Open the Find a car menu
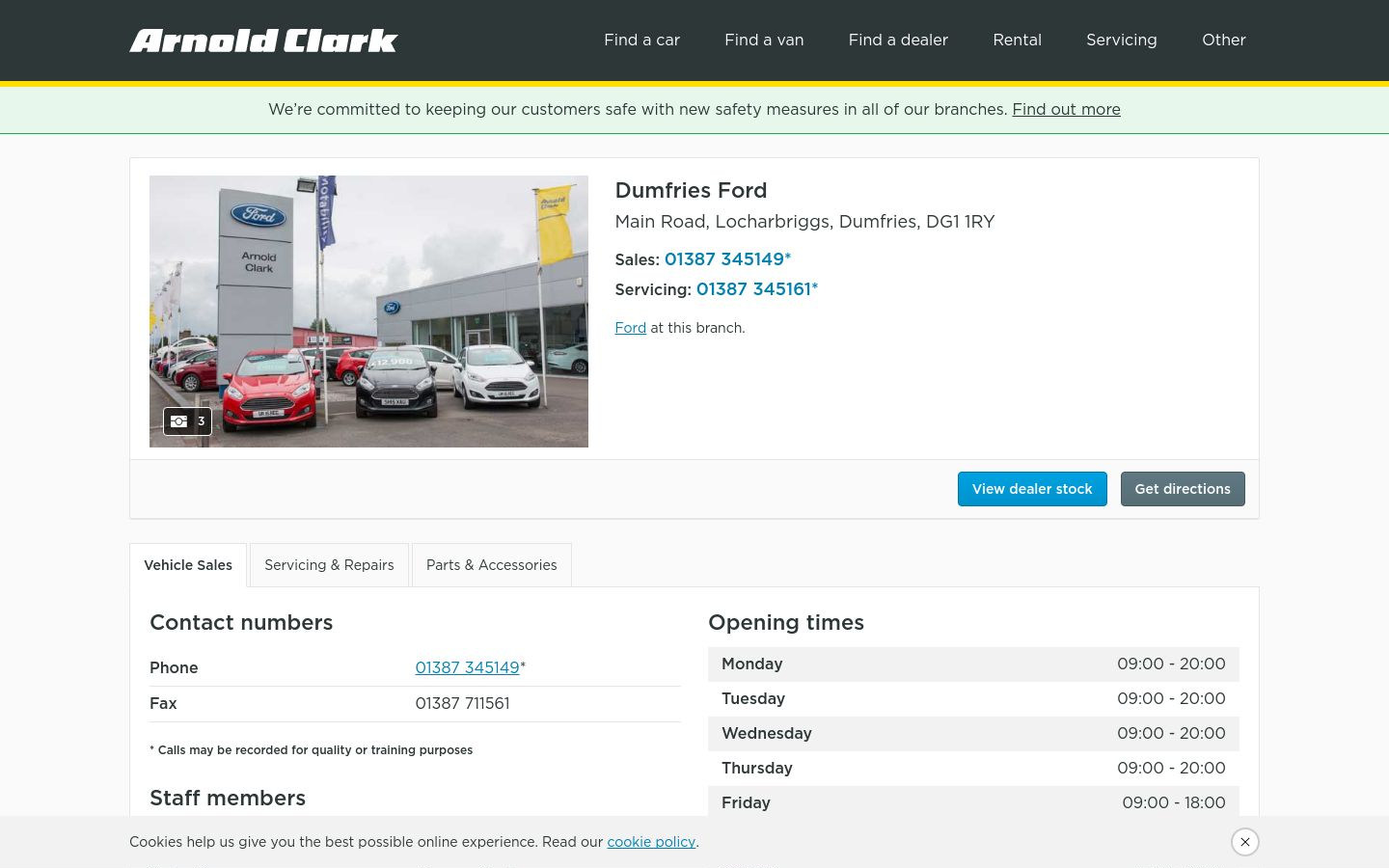 tap(641, 40)
